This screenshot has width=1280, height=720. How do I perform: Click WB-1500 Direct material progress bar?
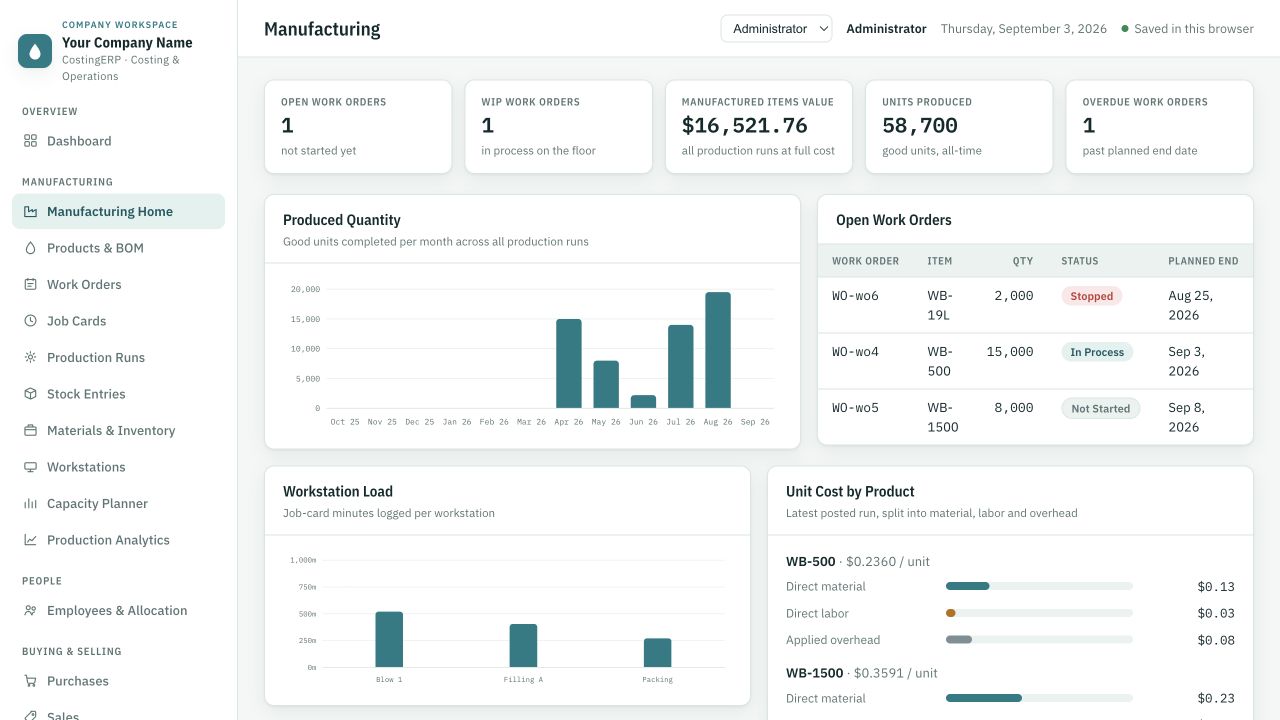click(1039, 698)
